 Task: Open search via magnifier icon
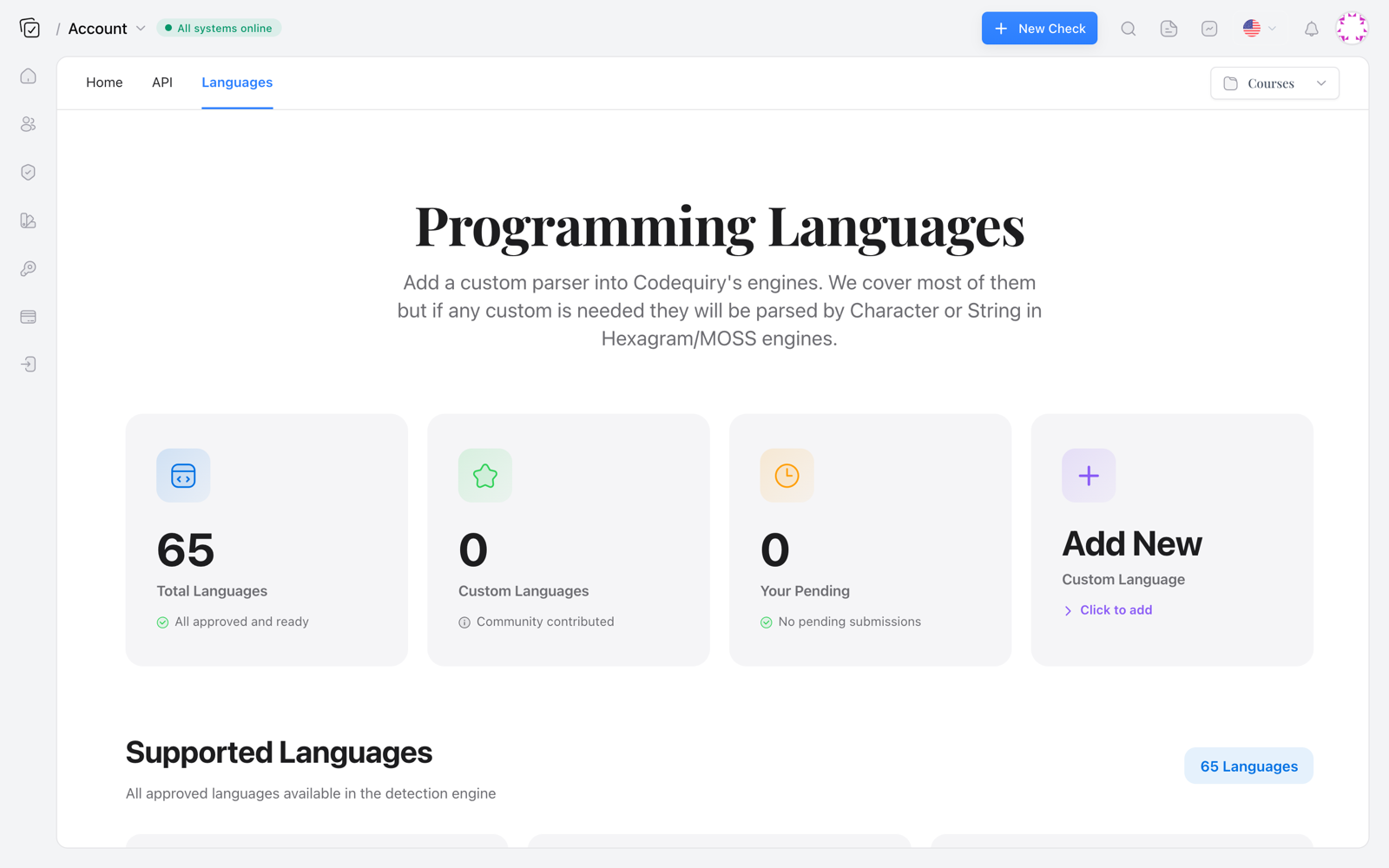point(1129,29)
